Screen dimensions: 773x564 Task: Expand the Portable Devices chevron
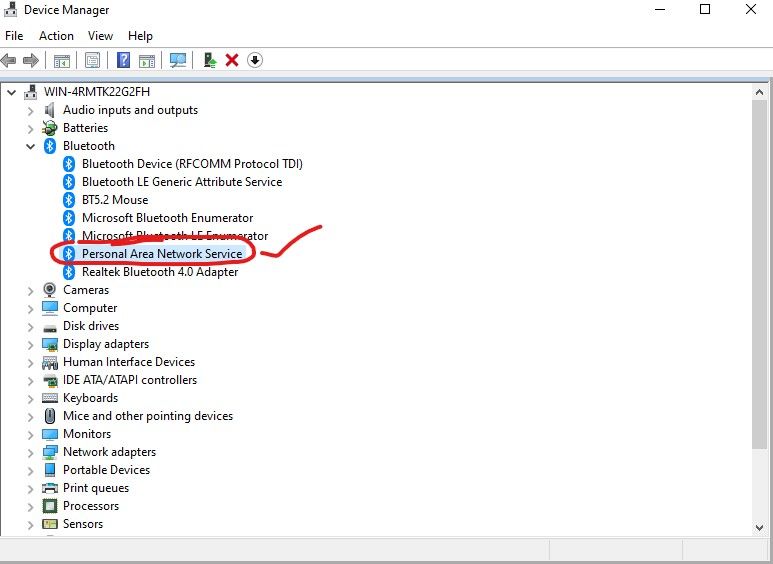point(31,470)
